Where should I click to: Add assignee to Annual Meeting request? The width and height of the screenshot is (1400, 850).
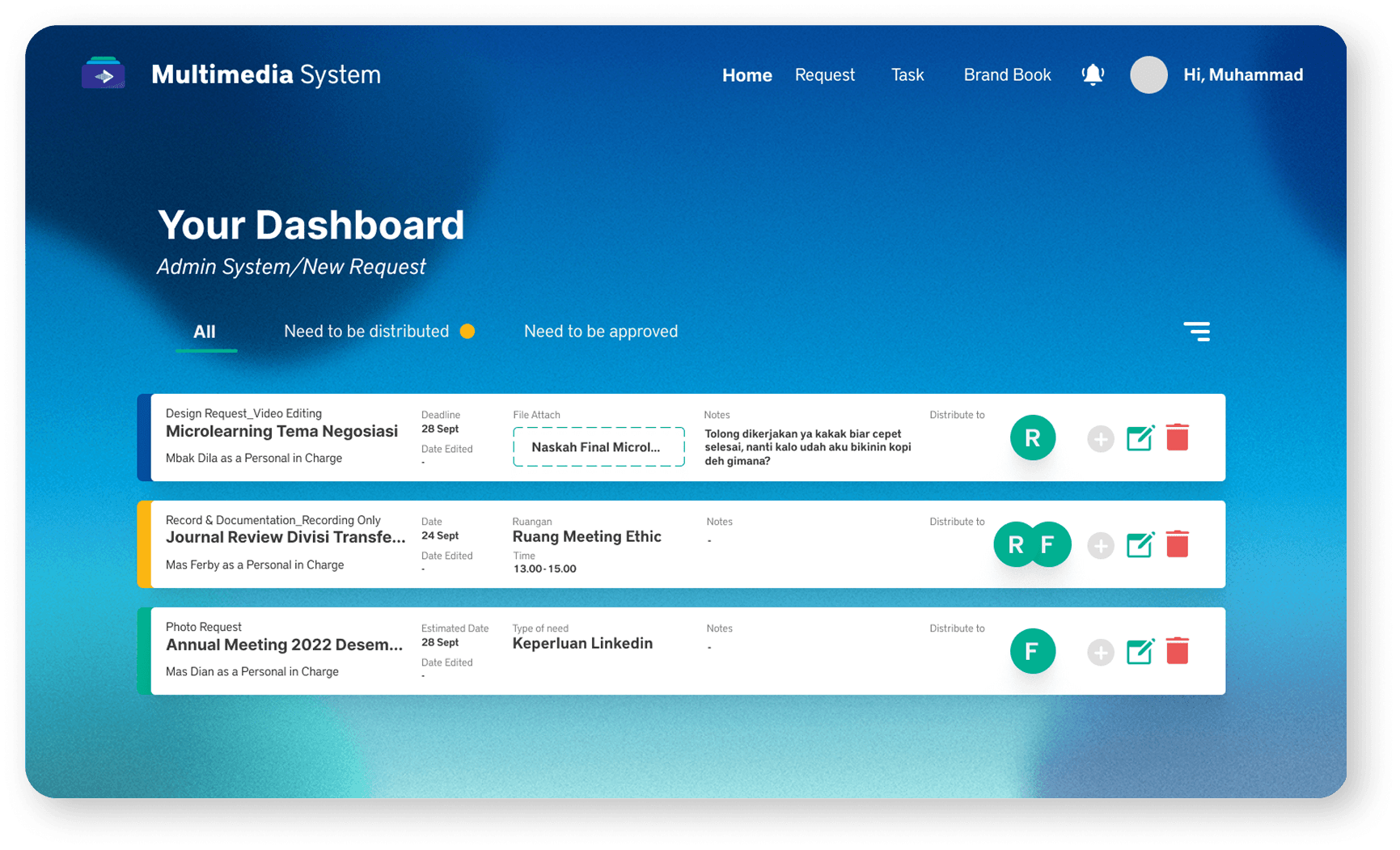[1100, 652]
